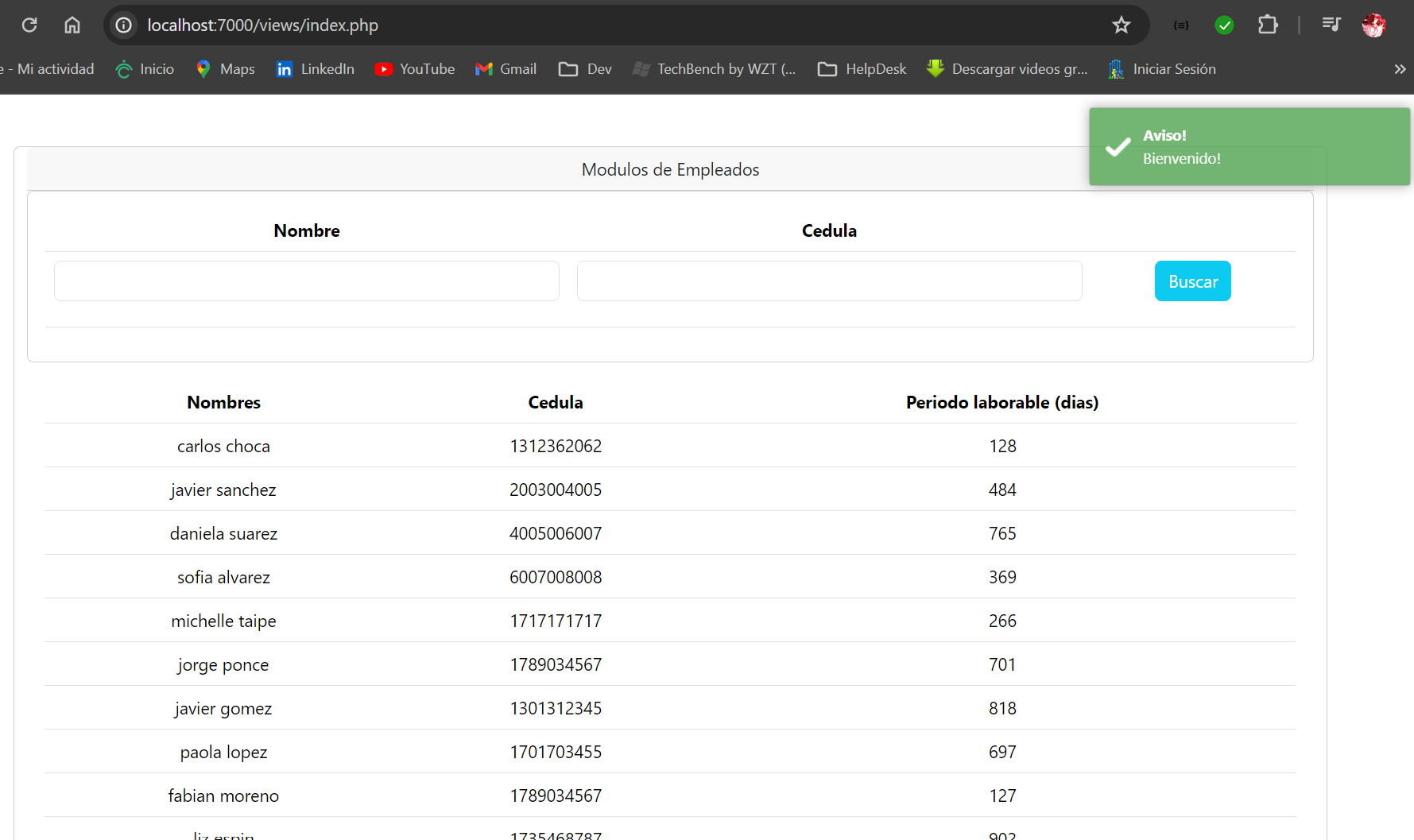
Task: Open the HelpDesk bookmarks folder
Action: coord(862,69)
